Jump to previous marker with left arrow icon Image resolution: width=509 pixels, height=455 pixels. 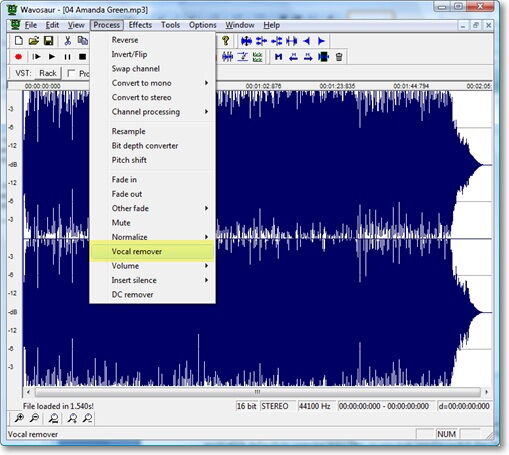coord(293,57)
